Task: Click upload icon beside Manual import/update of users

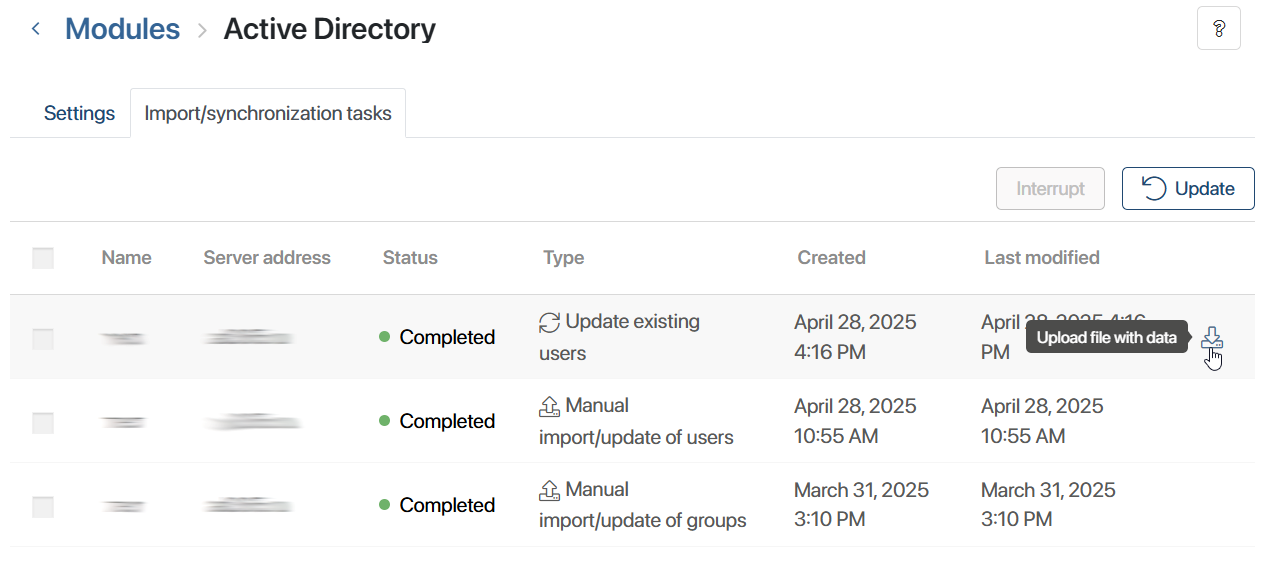Action: tap(549, 406)
